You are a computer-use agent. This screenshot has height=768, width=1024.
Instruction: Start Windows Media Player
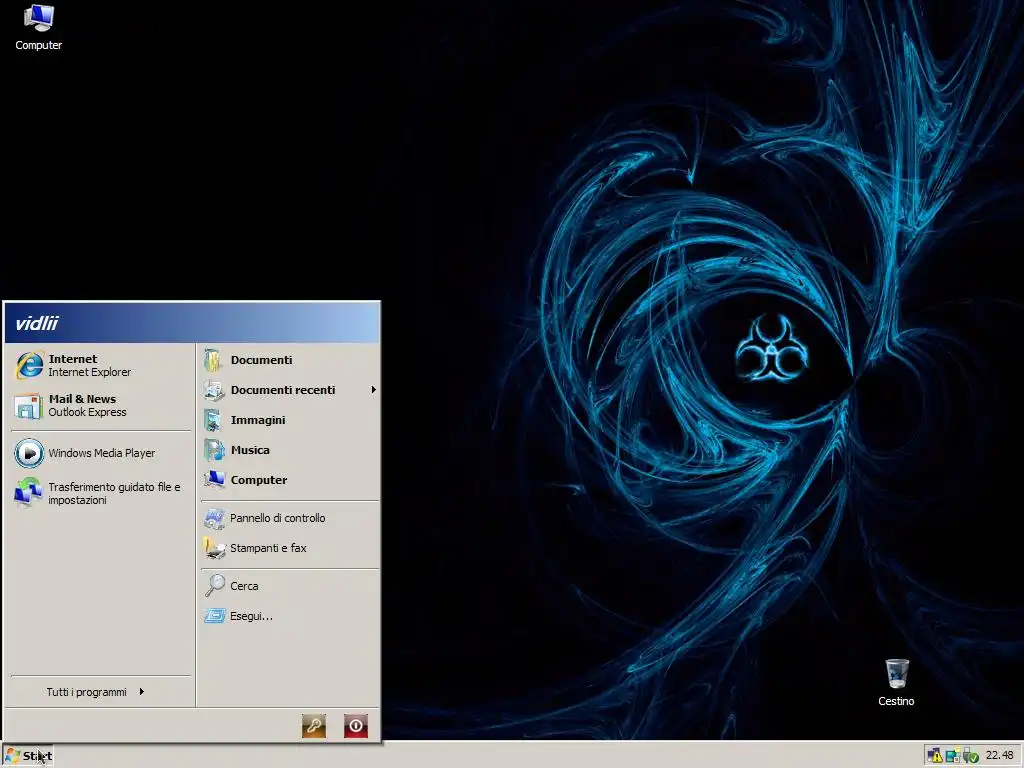[x=100, y=453]
